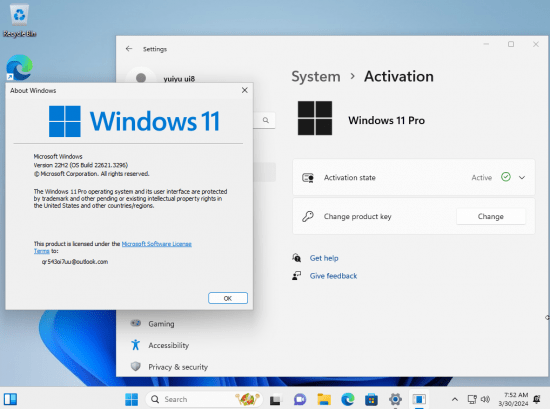This screenshot has height=409, width=550.
Task: Click the email address qr543oi7uu@outlook.com
Action: coord(75,262)
